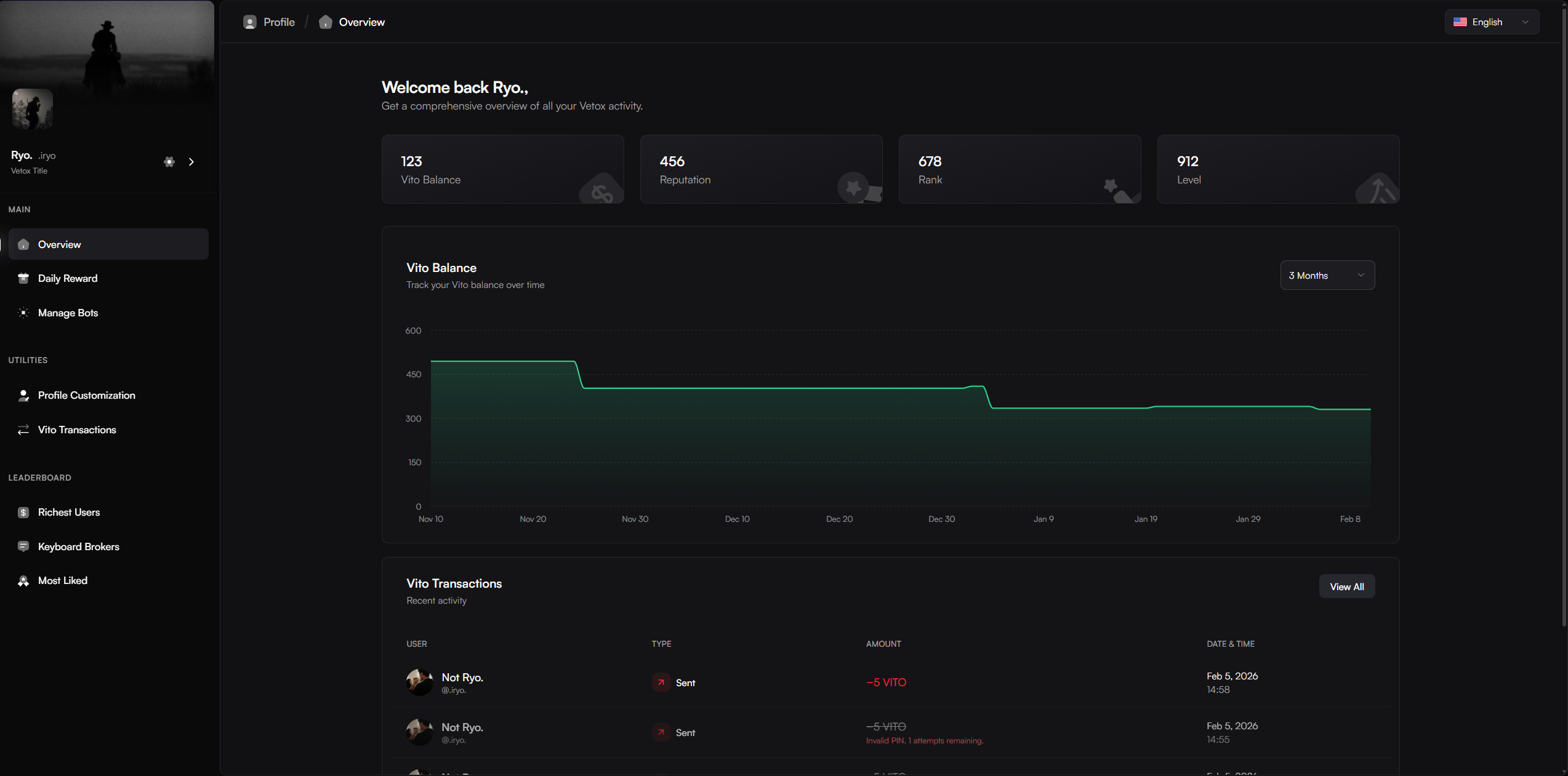Select the Richest Users dollar icon
The width and height of the screenshot is (1568, 776).
[x=23, y=512]
